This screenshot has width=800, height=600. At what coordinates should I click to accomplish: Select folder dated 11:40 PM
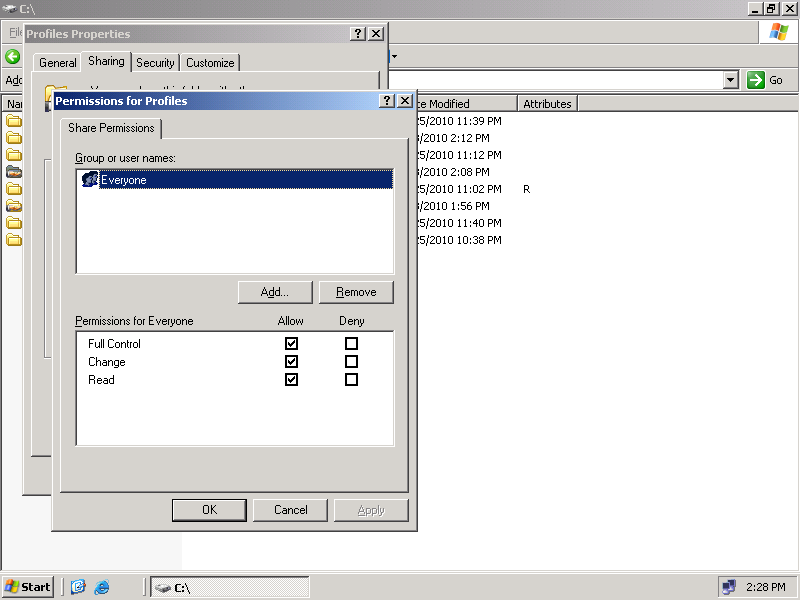pos(14,223)
